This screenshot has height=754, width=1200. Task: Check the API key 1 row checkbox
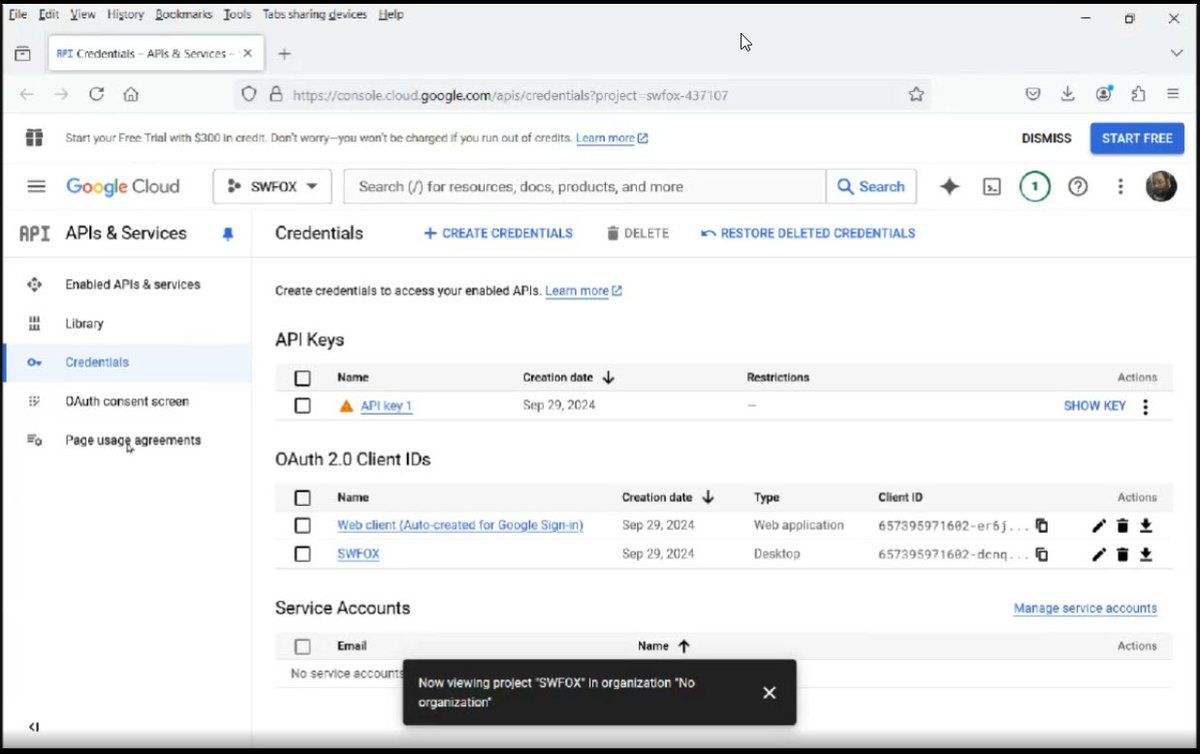pyautogui.click(x=303, y=406)
